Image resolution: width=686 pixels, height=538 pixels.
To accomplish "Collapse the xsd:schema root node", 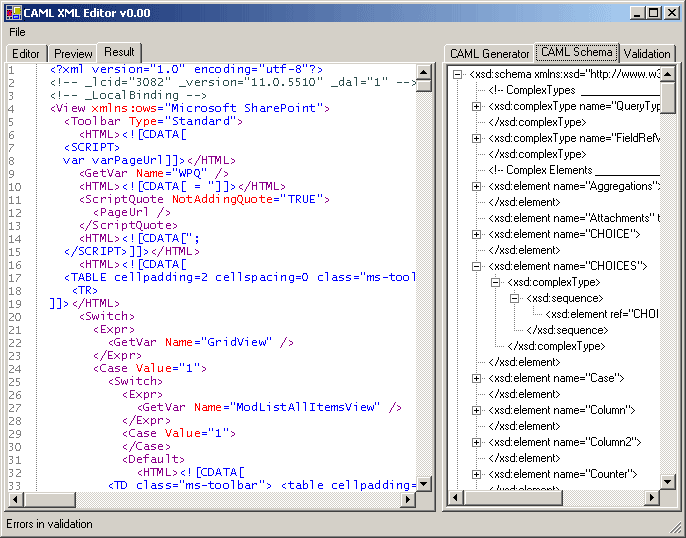I will tap(457, 74).
